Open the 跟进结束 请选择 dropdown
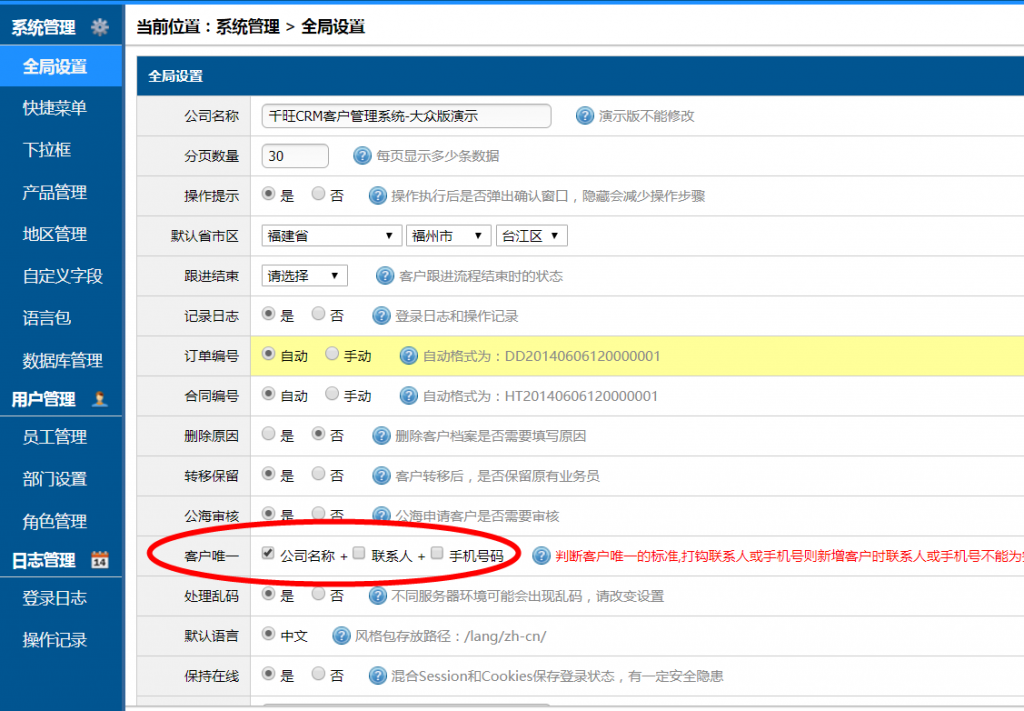 304,276
